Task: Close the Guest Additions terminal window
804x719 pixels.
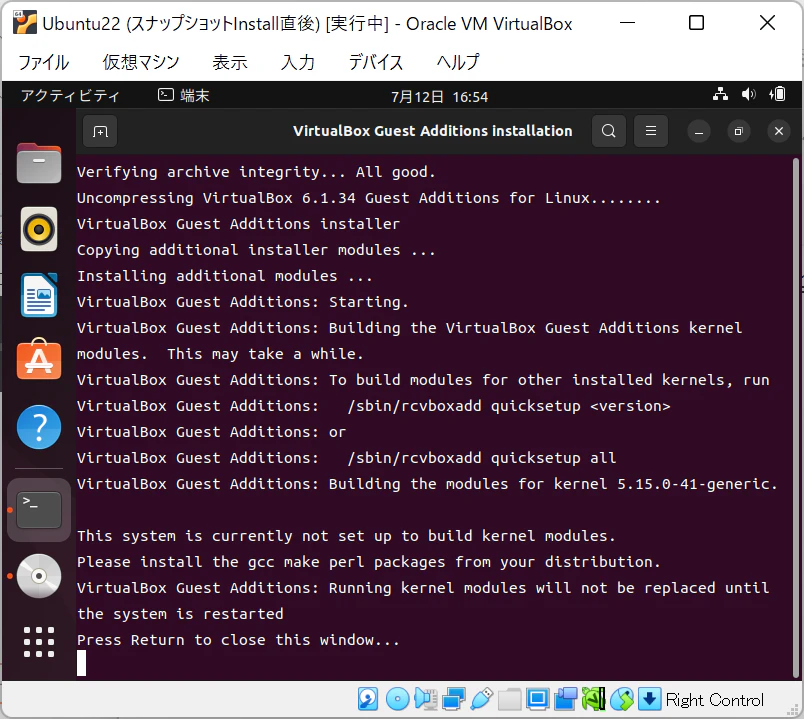Action: [779, 131]
